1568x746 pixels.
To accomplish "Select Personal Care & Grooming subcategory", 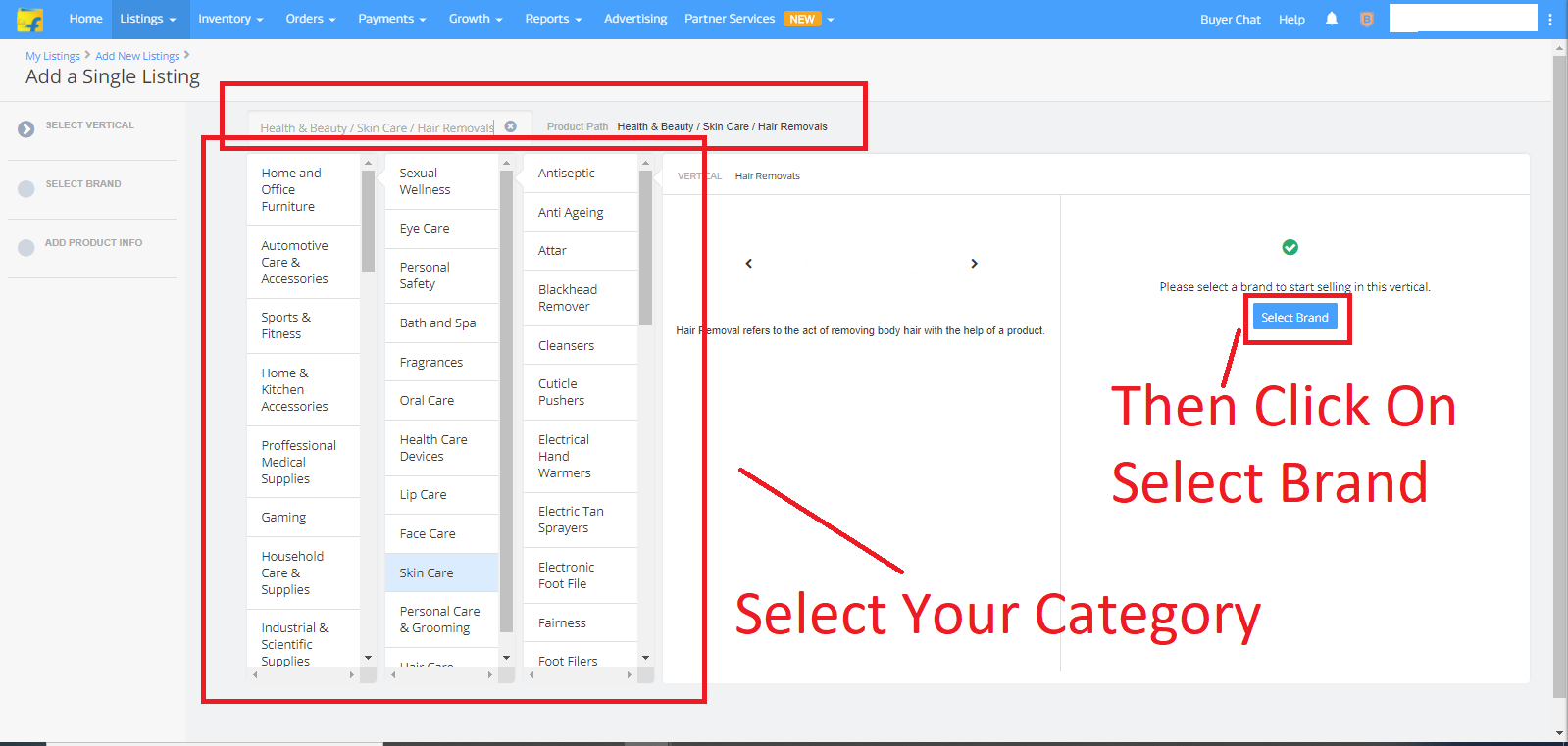I will click(441, 620).
